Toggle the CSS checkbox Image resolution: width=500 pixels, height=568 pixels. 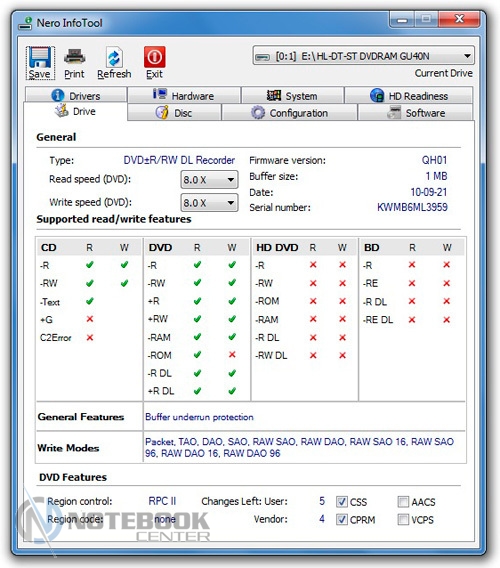341,502
